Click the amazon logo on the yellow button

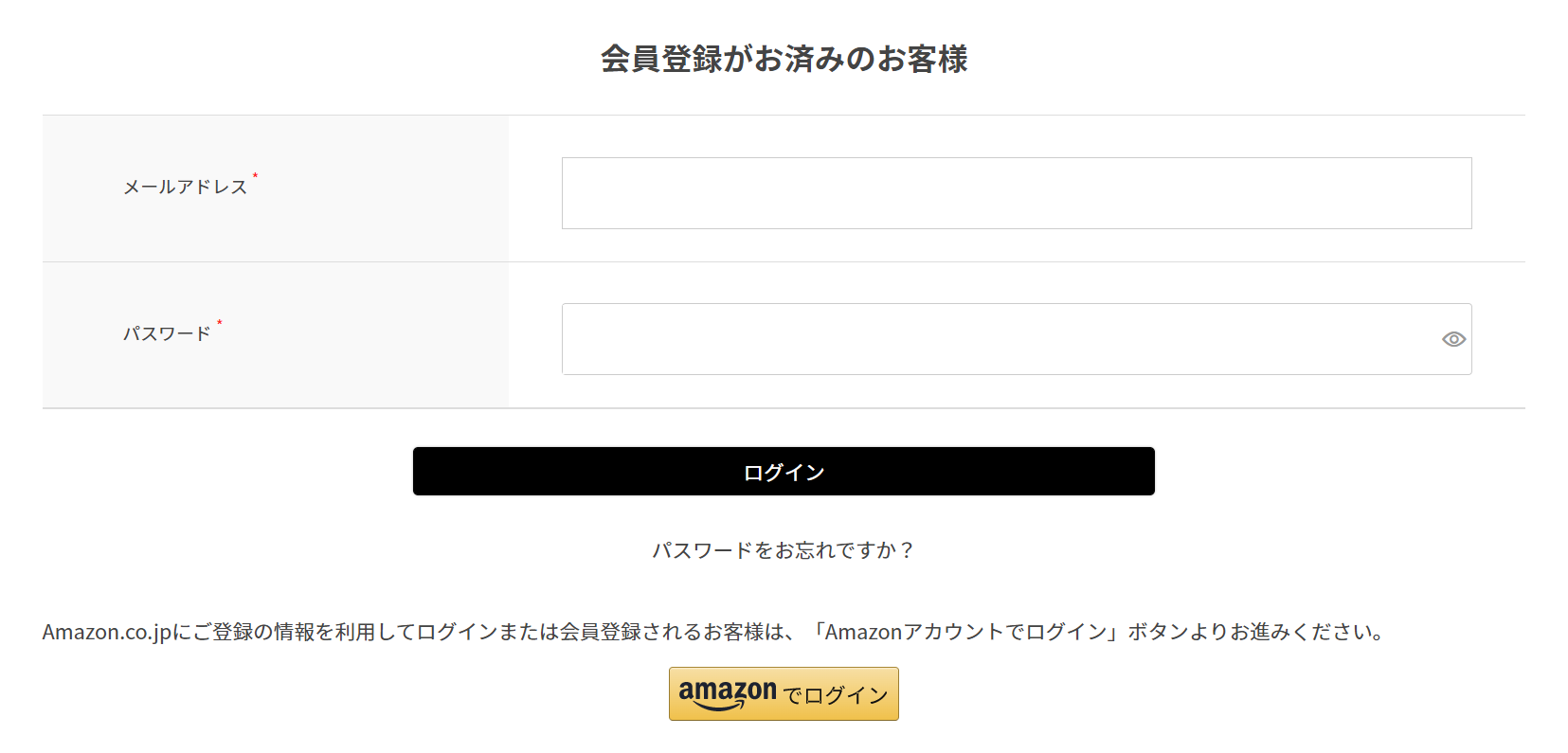(x=728, y=690)
